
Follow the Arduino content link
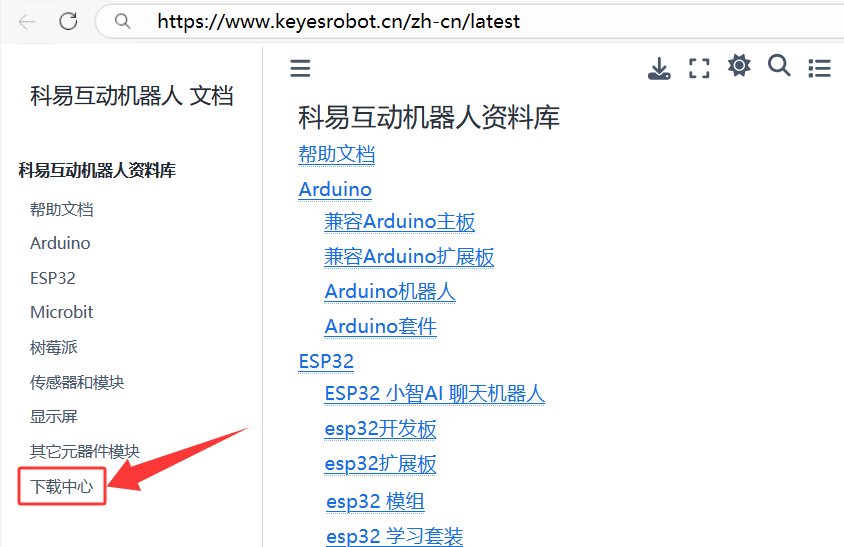(x=335, y=190)
